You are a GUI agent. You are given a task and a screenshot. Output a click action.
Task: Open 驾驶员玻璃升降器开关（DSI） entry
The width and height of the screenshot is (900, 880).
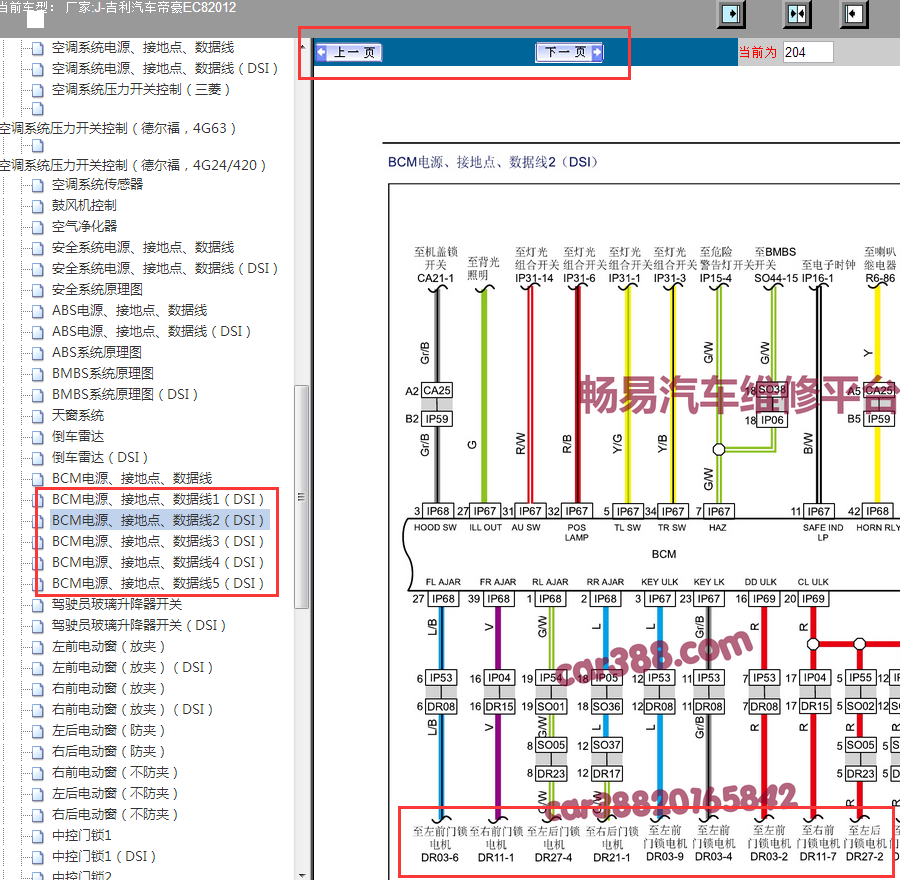pos(139,626)
